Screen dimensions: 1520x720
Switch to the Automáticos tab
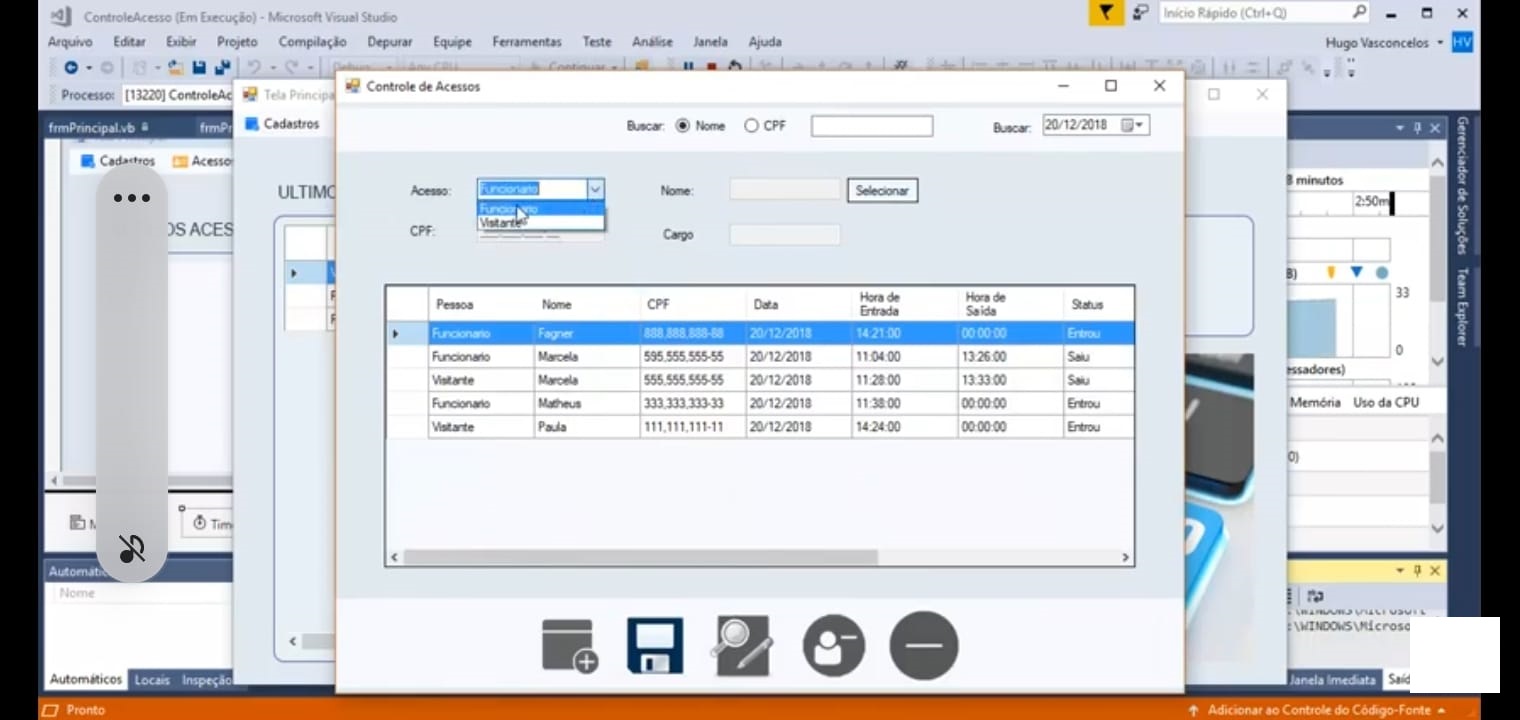86,679
